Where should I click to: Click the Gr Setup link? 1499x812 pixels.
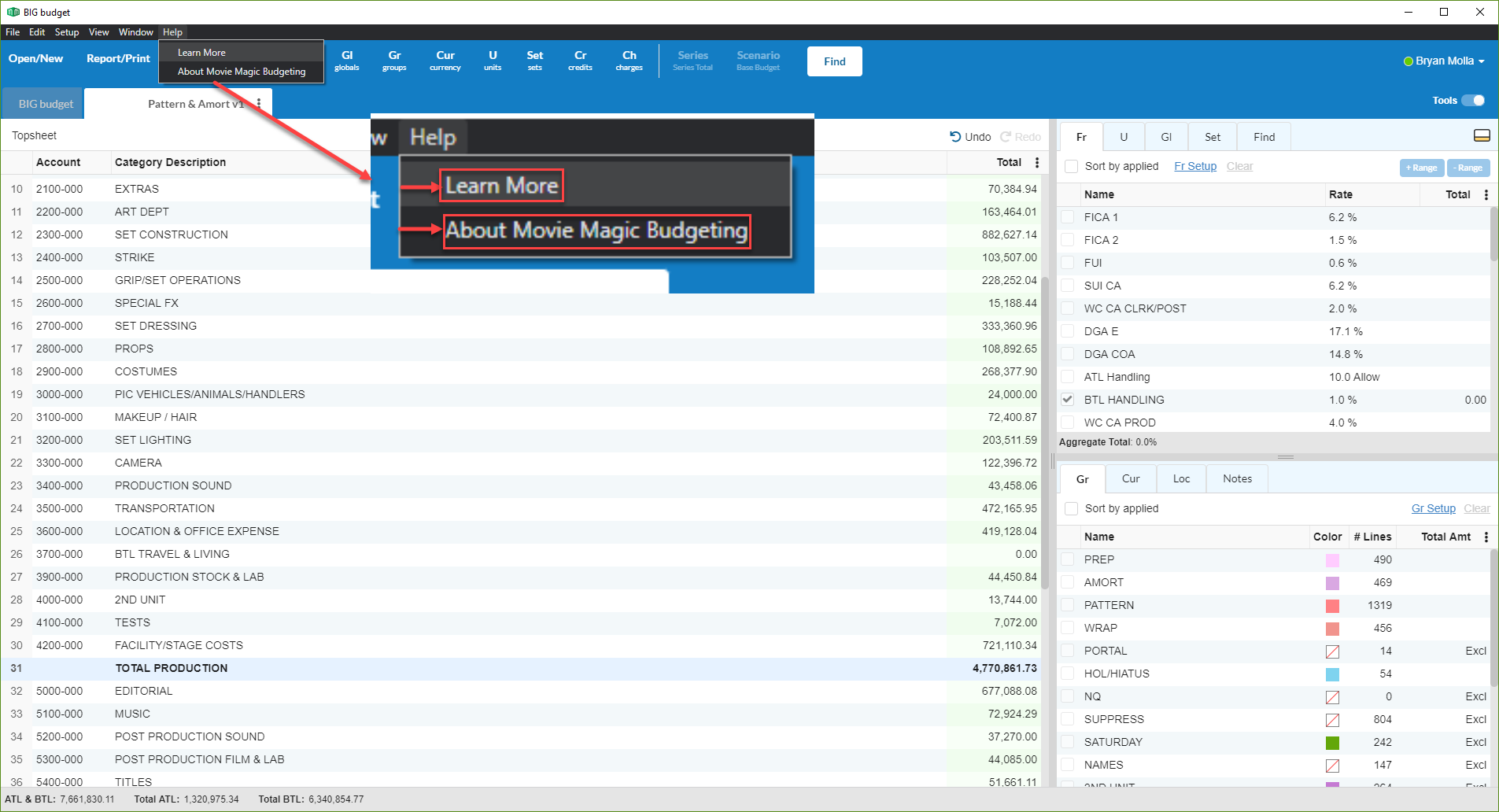coord(1434,508)
